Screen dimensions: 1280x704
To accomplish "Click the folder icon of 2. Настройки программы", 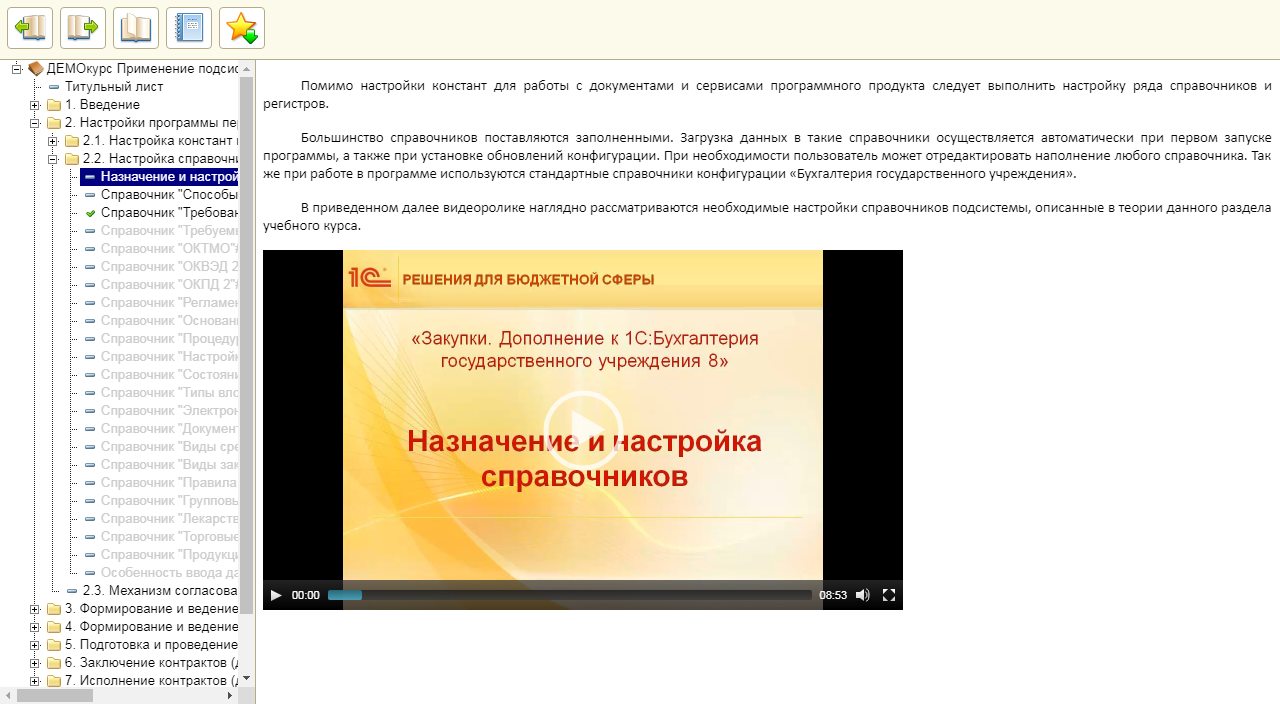I will point(54,123).
